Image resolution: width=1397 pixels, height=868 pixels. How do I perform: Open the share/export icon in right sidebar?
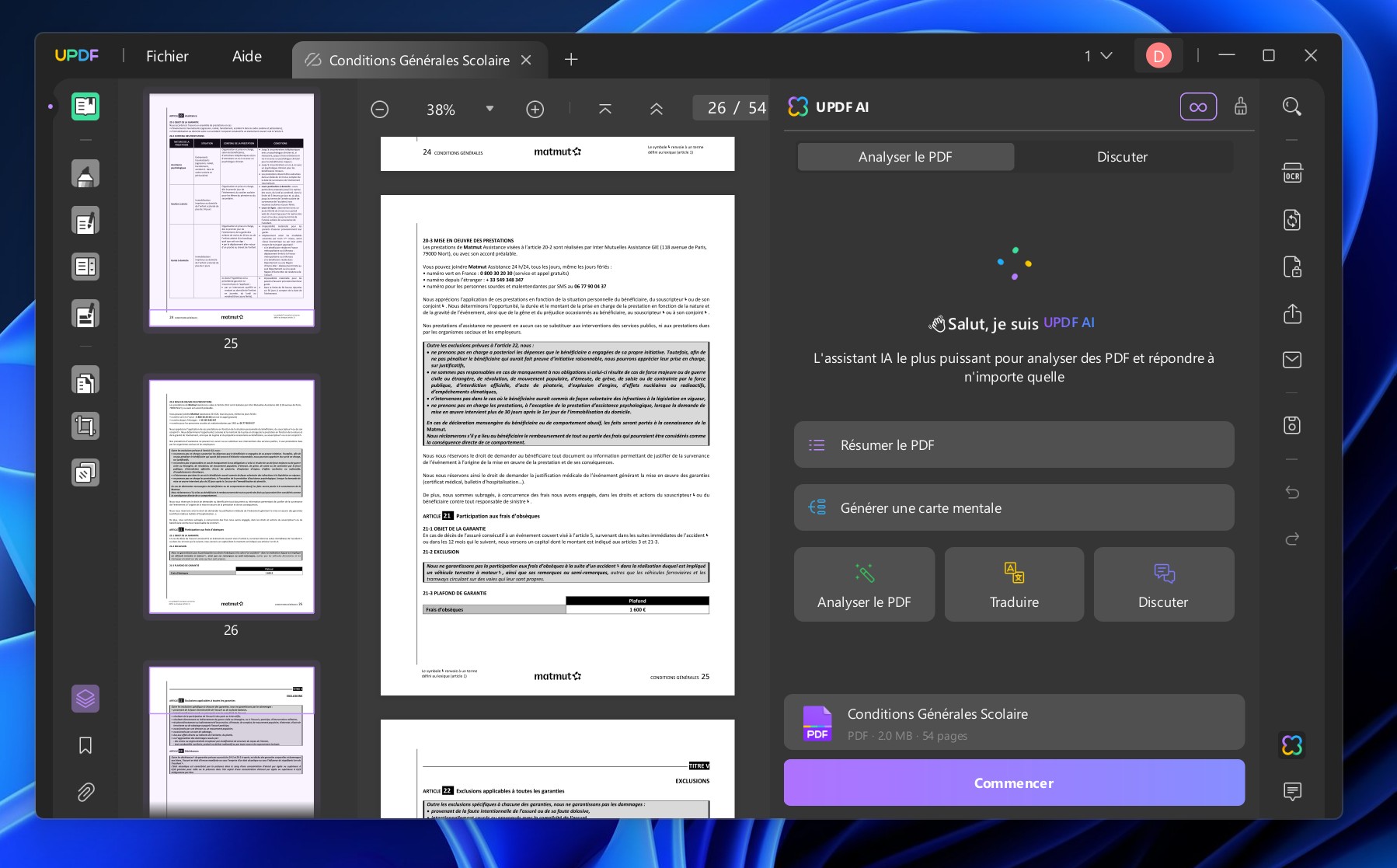tap(1291, 314)
